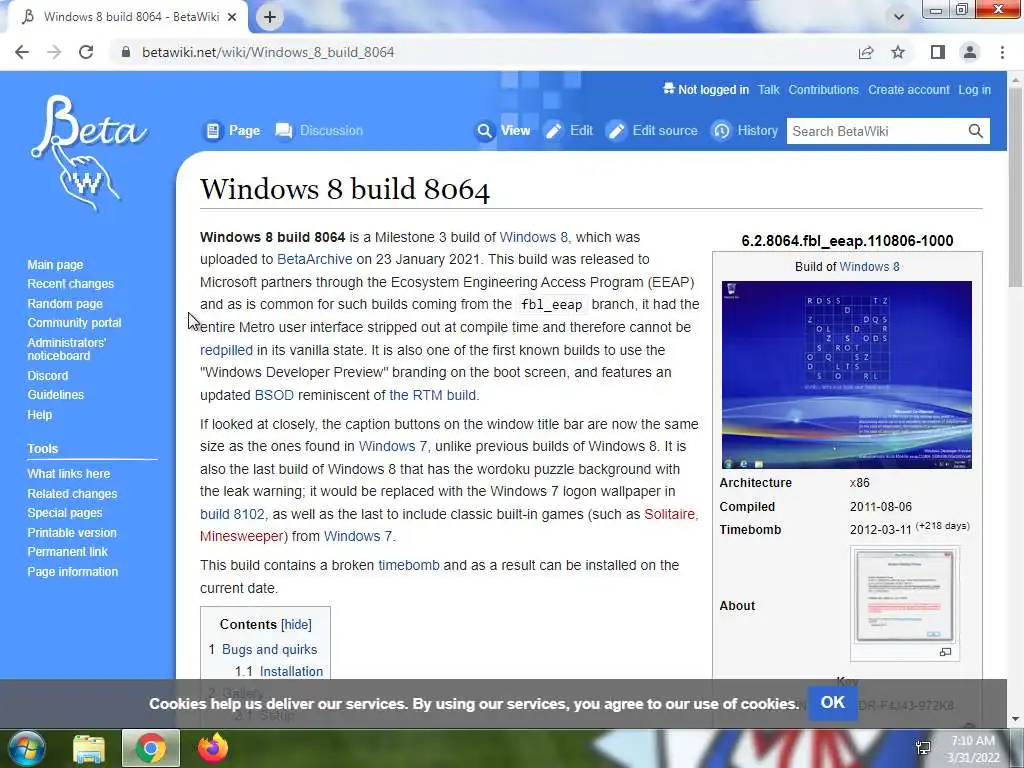Reload the page with the refresh icon
The height and width of the screenshot is (768, 1024).
click(x=86, y=52)
